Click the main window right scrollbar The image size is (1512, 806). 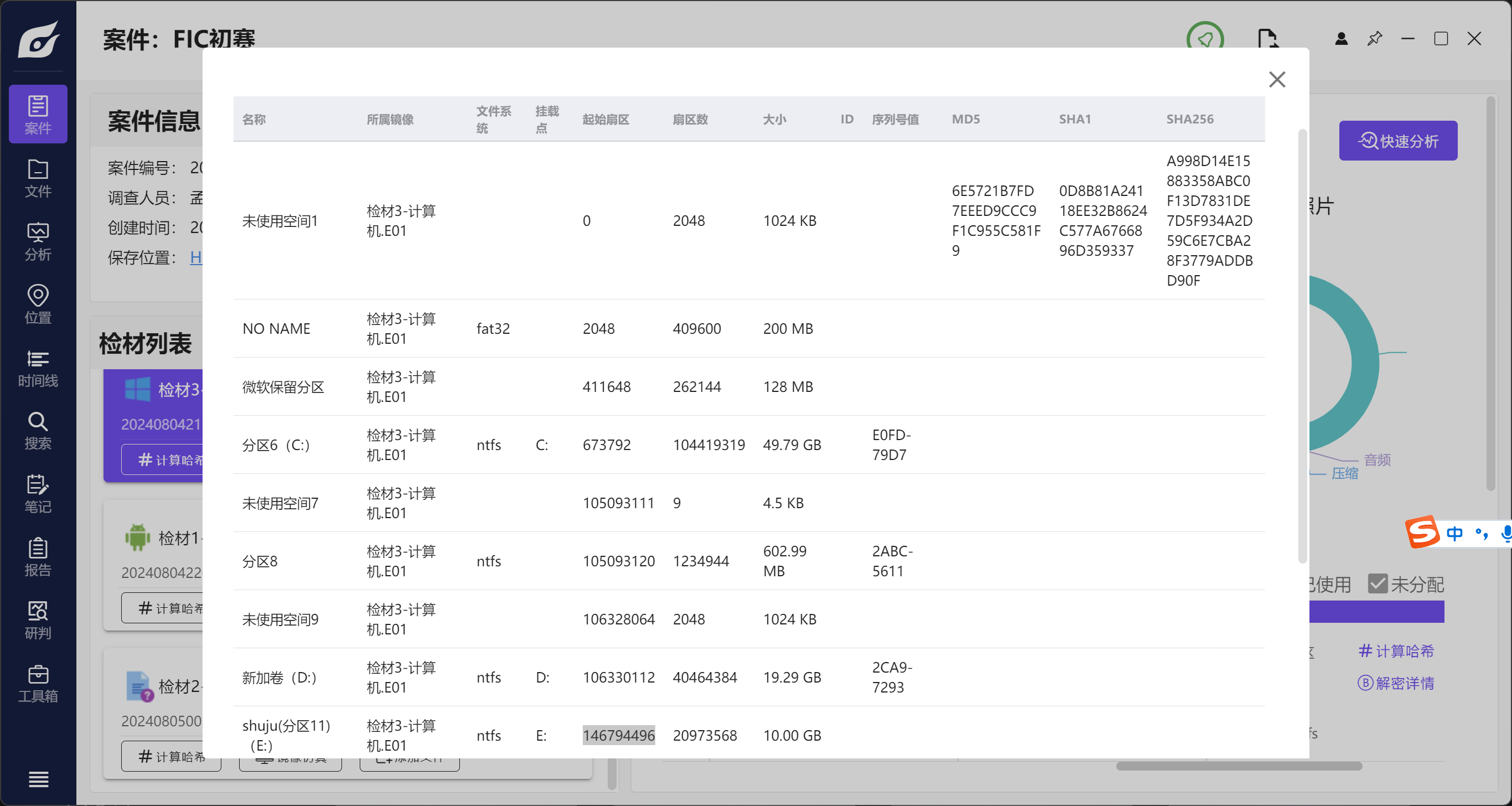click(1490, 293)
